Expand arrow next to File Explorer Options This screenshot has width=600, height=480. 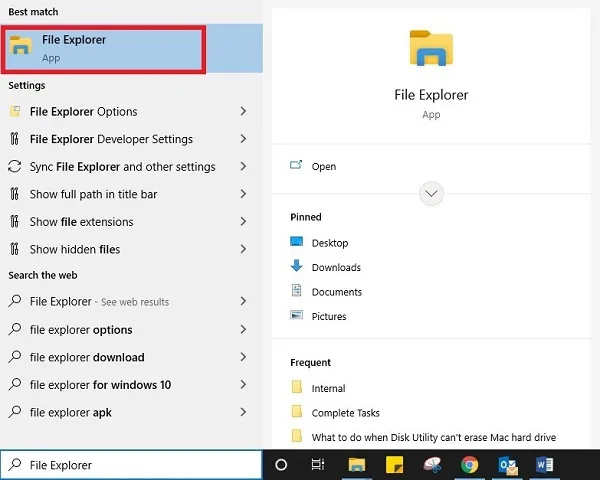click(x=243, y=111)
